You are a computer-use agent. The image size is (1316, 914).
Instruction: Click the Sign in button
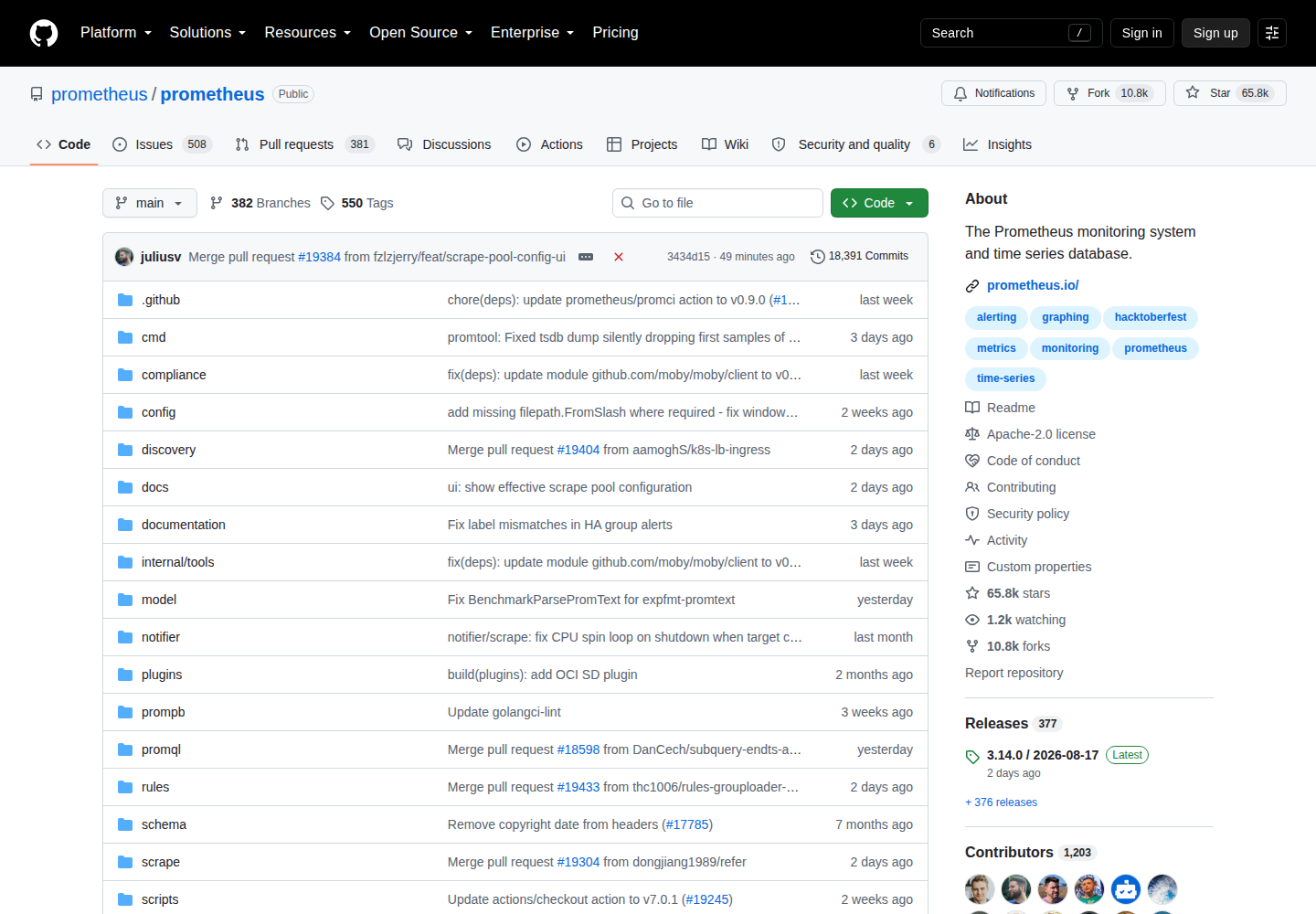[x=1142, y=33]
